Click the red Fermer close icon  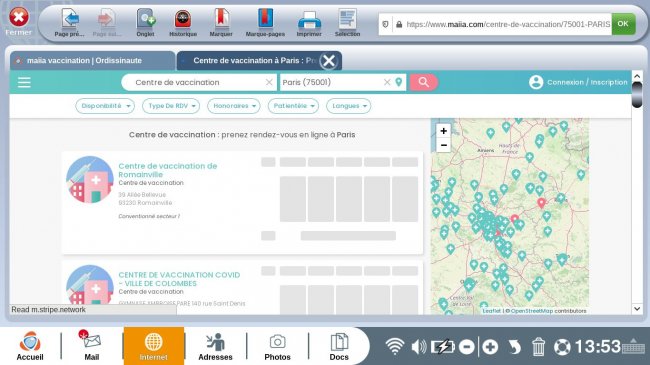[19, 17]
